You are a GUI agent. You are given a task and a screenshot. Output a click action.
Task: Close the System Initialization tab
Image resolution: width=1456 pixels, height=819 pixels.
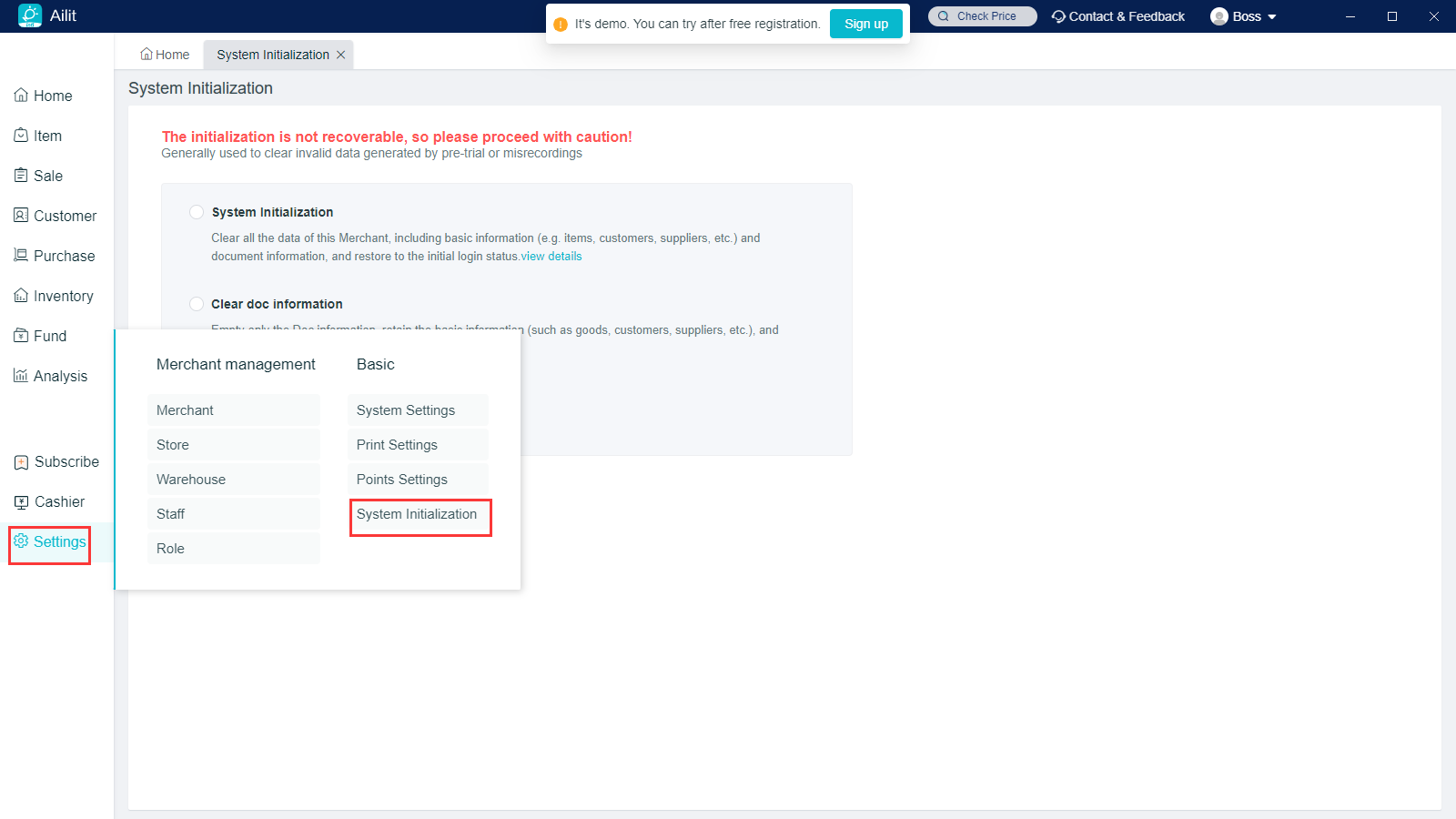[341, 55]
